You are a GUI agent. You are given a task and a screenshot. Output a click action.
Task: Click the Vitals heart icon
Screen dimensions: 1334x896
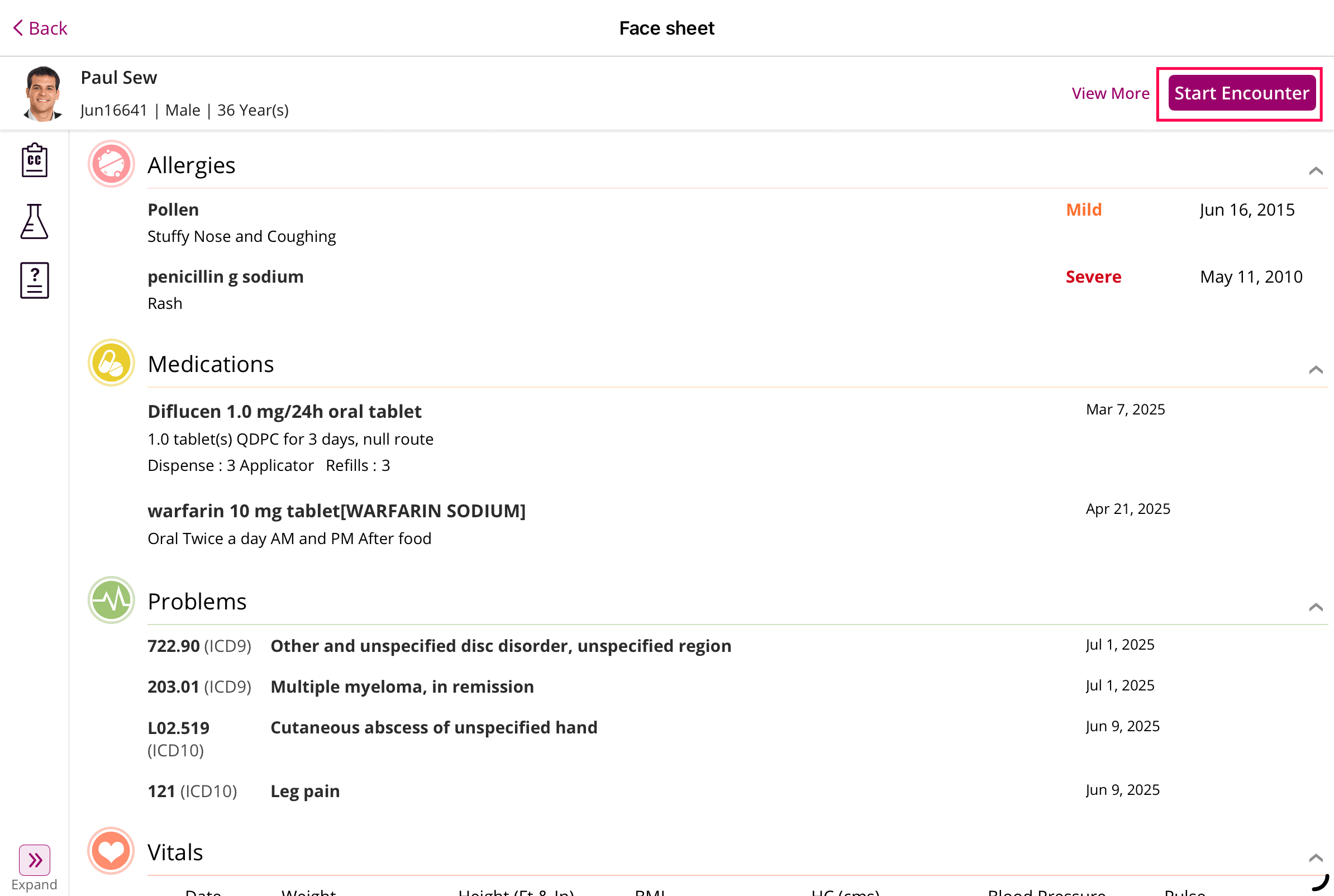[111, 851]
